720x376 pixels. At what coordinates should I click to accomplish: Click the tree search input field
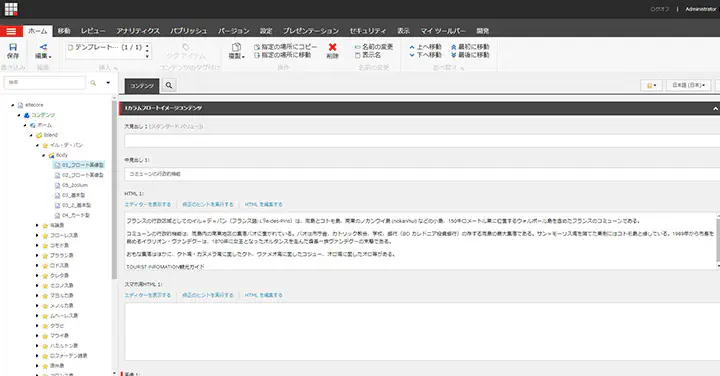click(45, 83)
